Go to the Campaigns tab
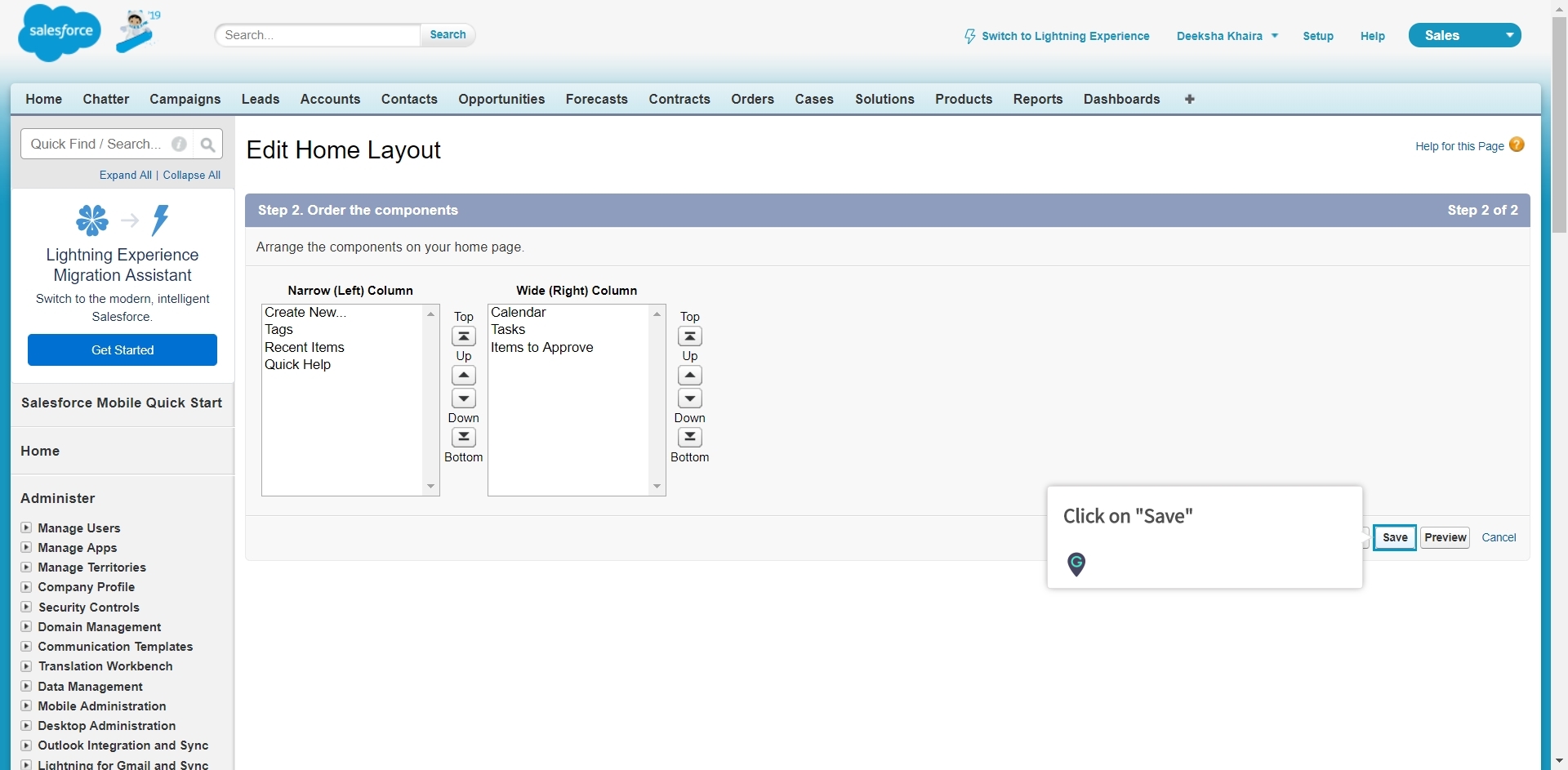This screenshot has height=770, width=1568. 185,99
